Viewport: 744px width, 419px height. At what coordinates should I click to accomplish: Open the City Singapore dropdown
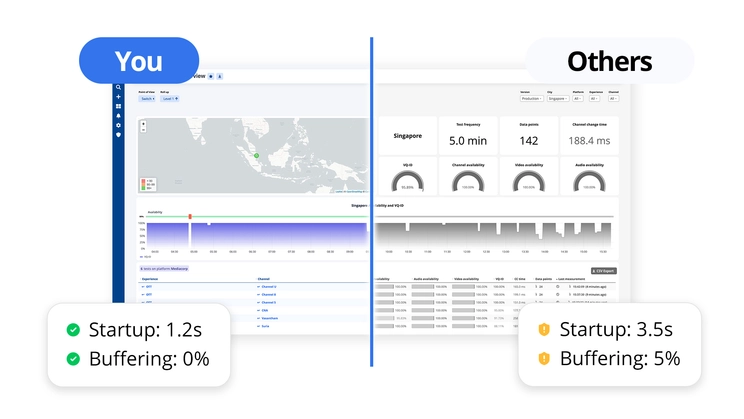point(558,99)
